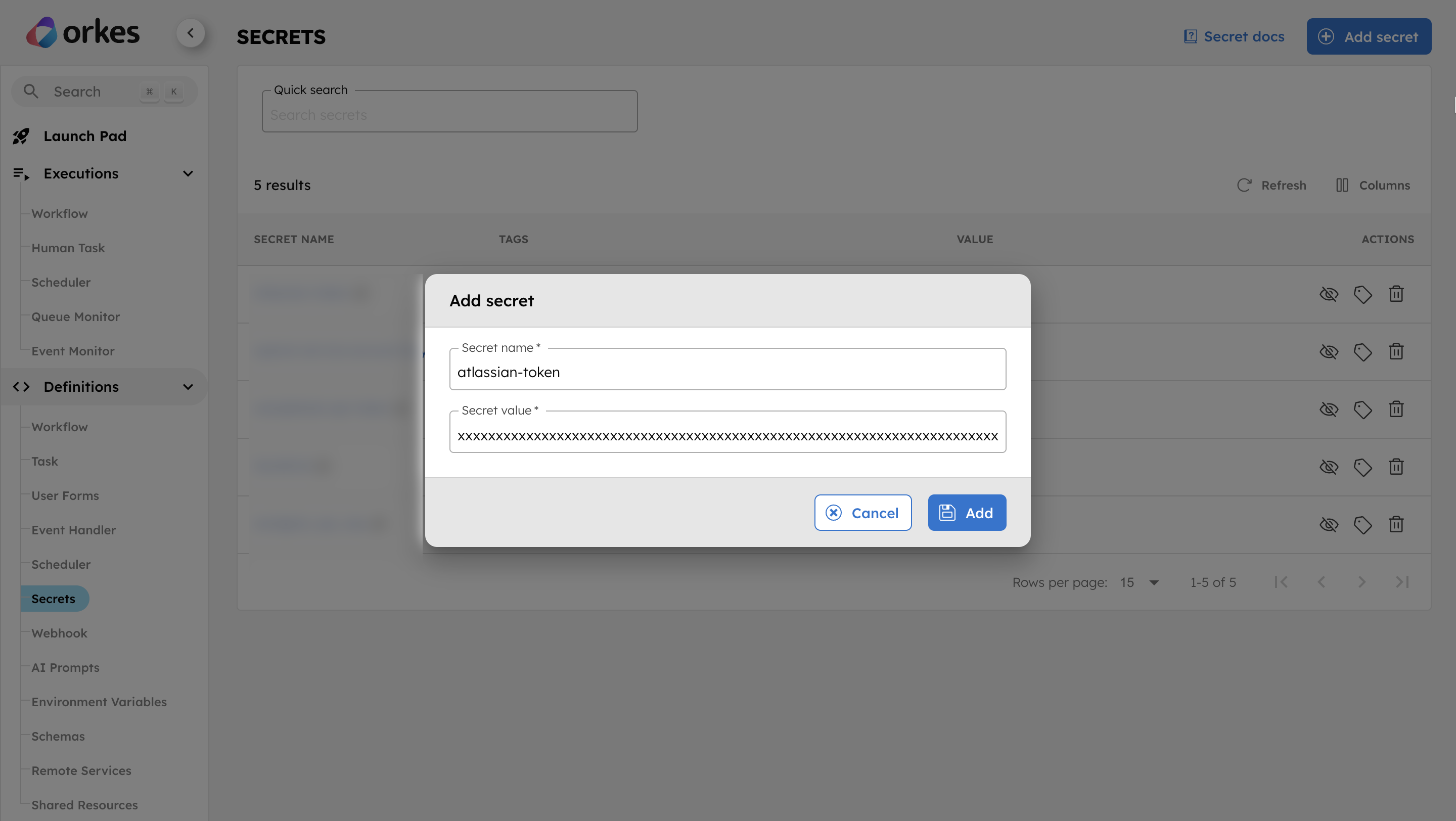Click the Quick search secrets field
Screen dimensions: 1456x821
pos(449,112)
